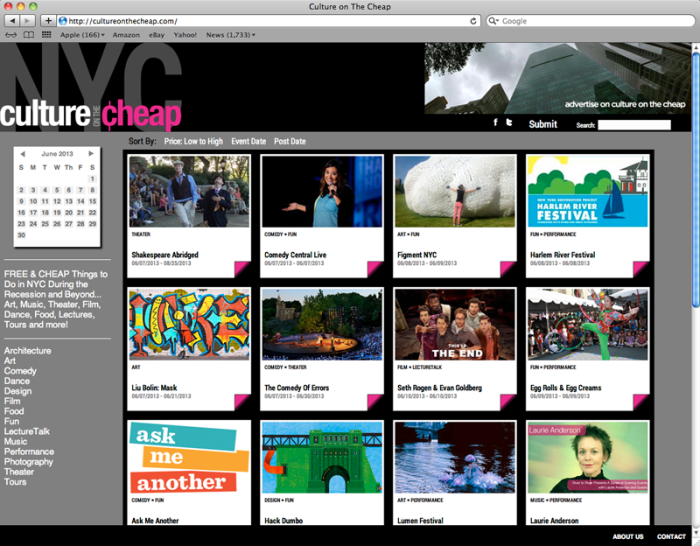Screen dimensions: 700x546
Task: Sort events by Event Date
Action: point(249,141)
